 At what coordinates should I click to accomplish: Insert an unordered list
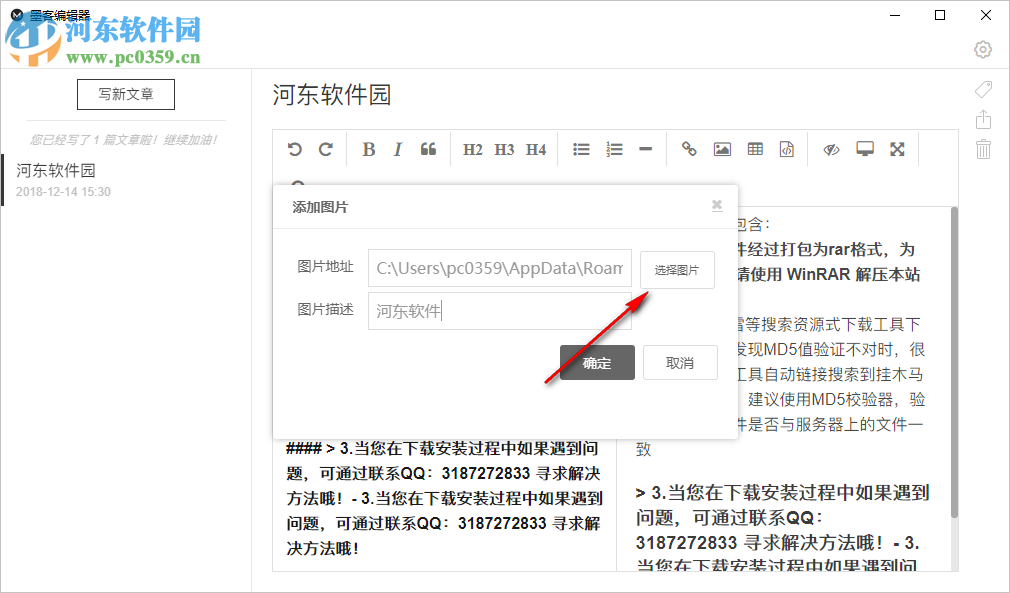[581, 148]
